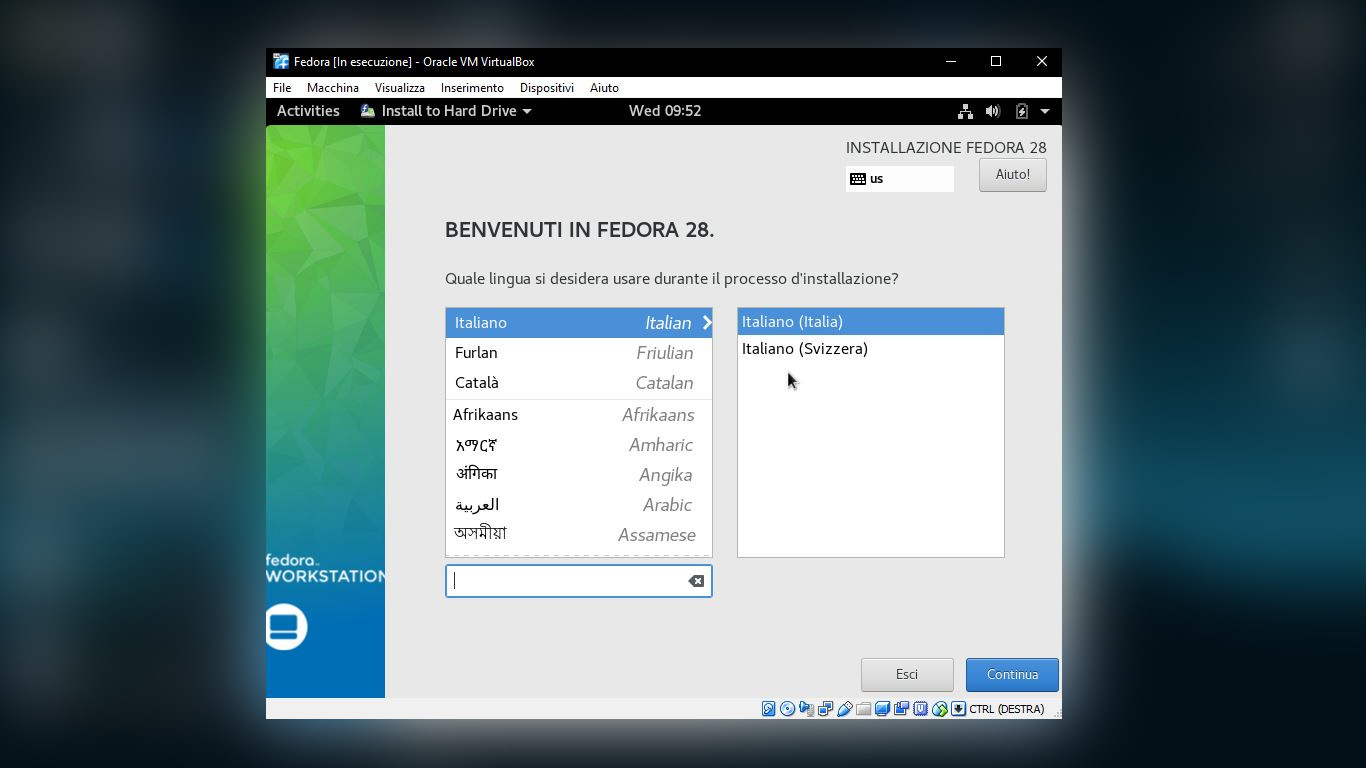Screen dimensions: 1366x768
Task: Click the USB devices icon in status bar
Action: tap(845, 708)
